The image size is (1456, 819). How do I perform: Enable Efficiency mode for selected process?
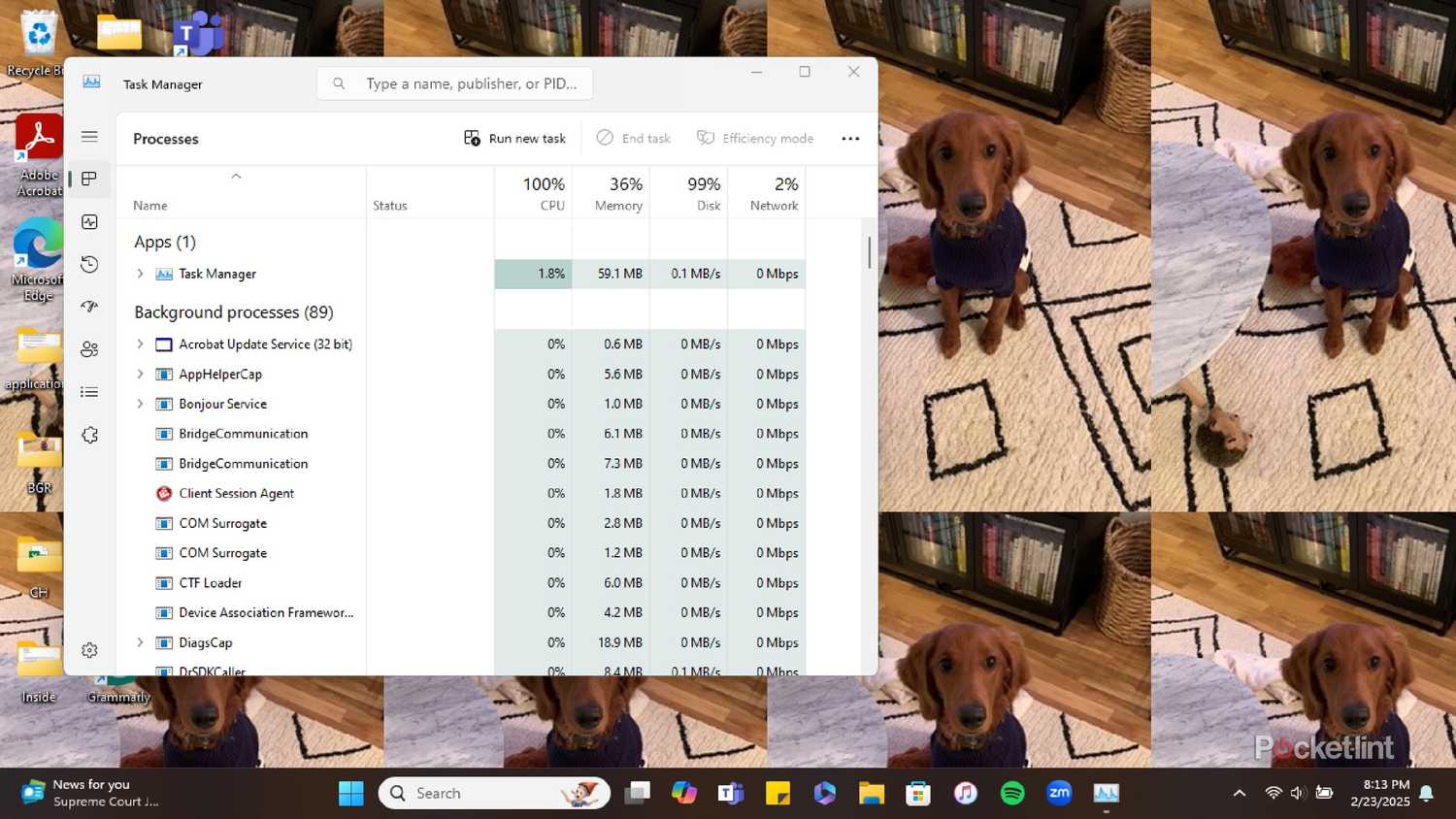pos(755,138)
